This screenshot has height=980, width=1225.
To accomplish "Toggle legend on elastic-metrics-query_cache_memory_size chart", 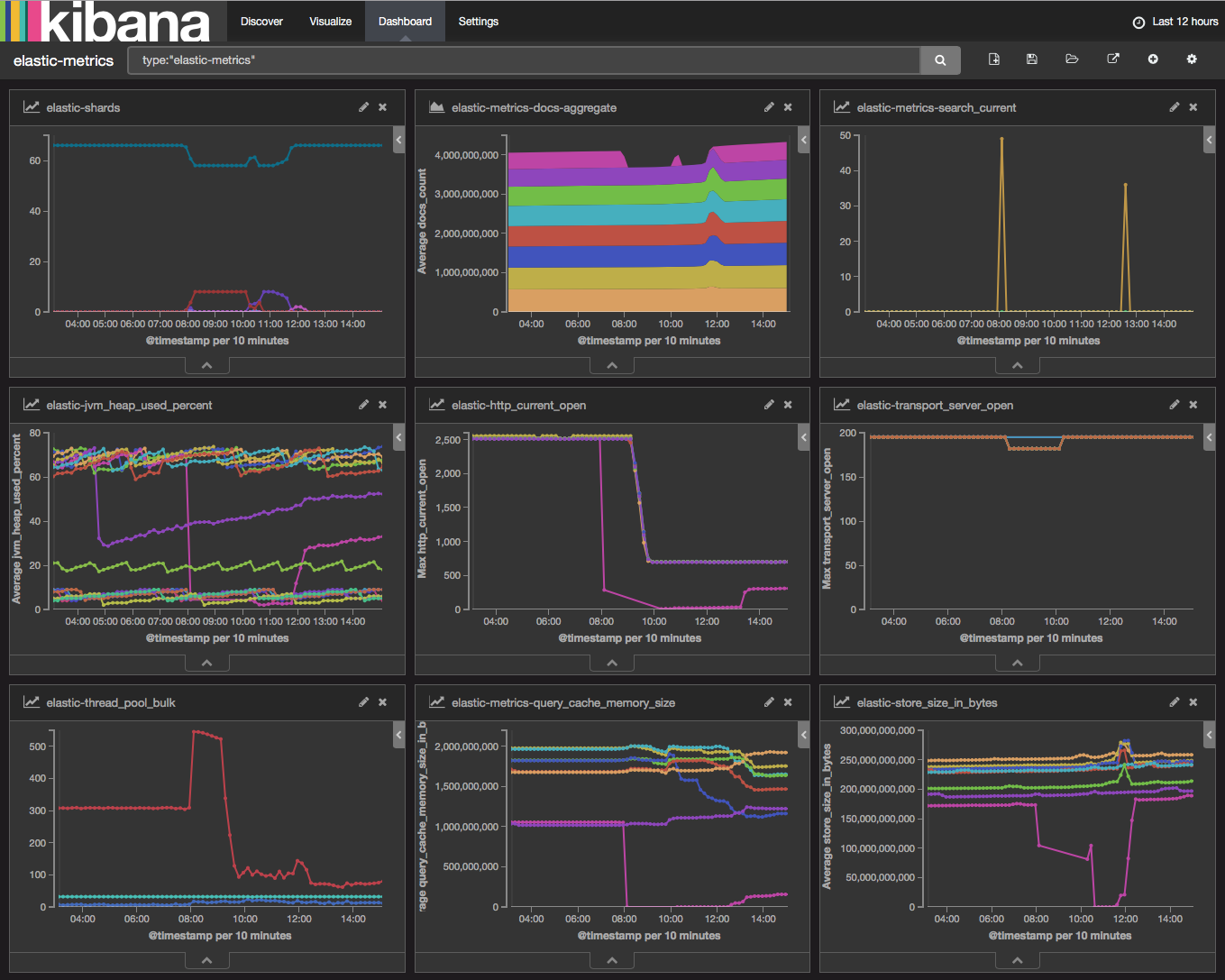I will coord(804,735).
